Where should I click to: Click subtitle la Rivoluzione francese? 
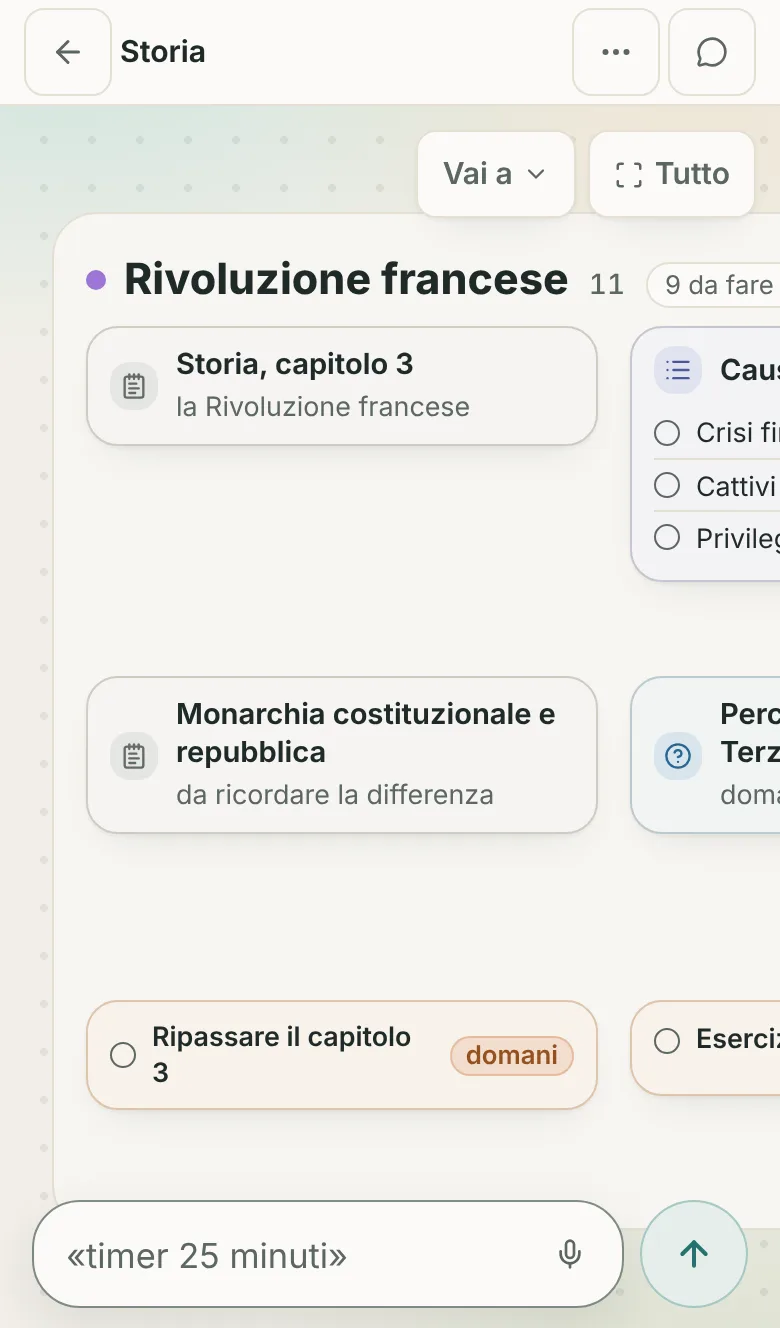click(323, 407)
